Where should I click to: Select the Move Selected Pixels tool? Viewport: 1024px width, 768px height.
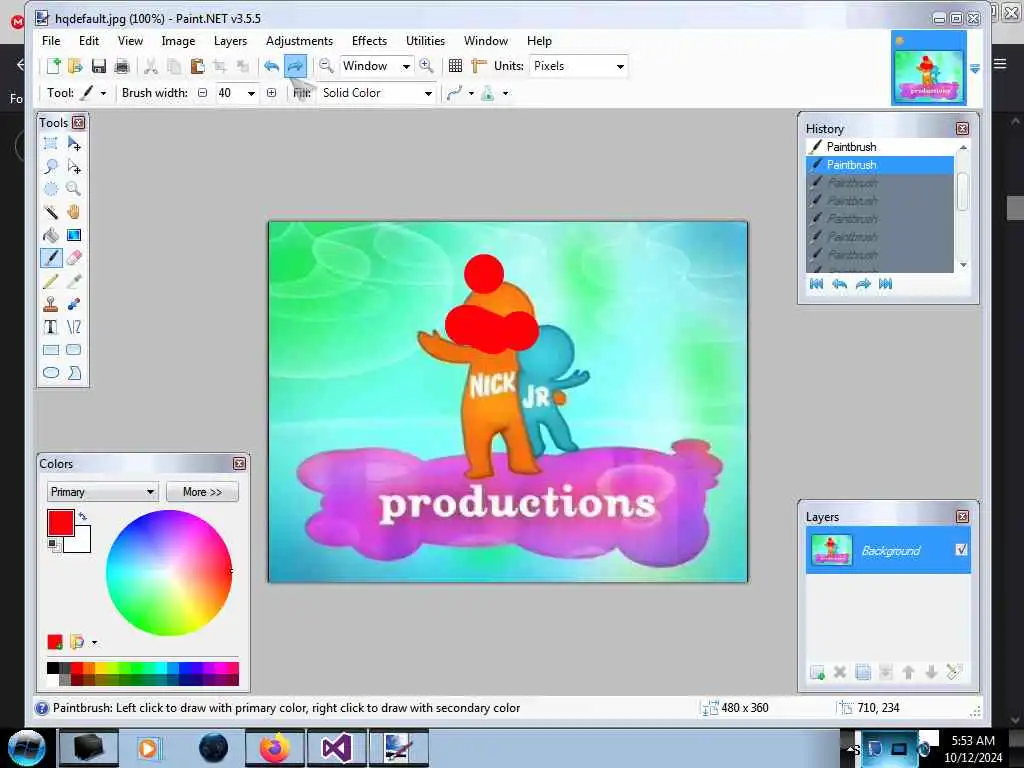[x=74, y=143]
